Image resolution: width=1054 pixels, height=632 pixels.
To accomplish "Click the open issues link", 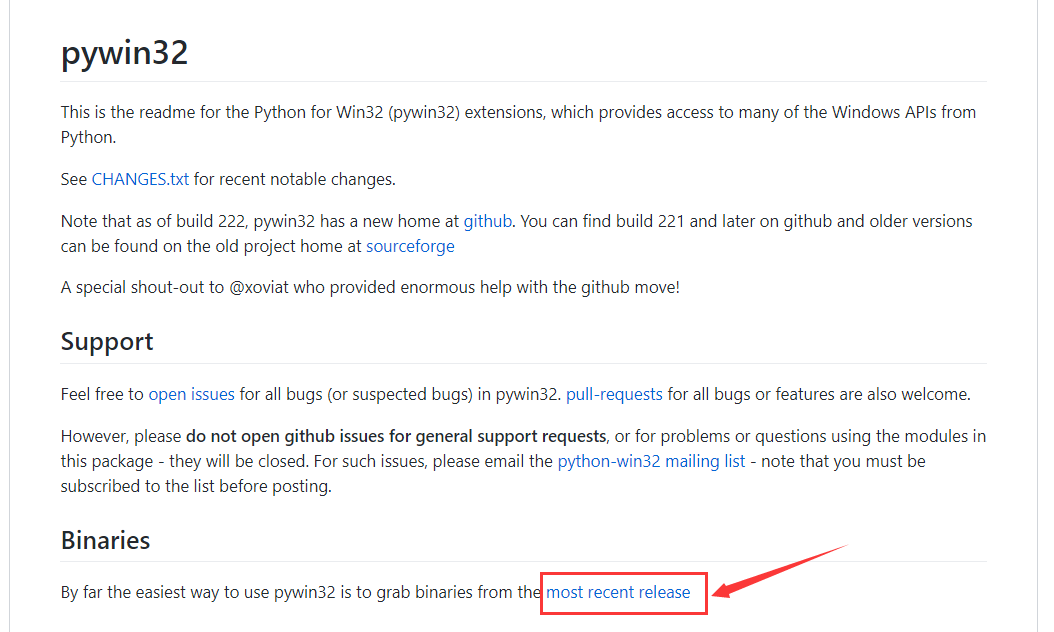I will pyautogui.click(x=192, y=394).
